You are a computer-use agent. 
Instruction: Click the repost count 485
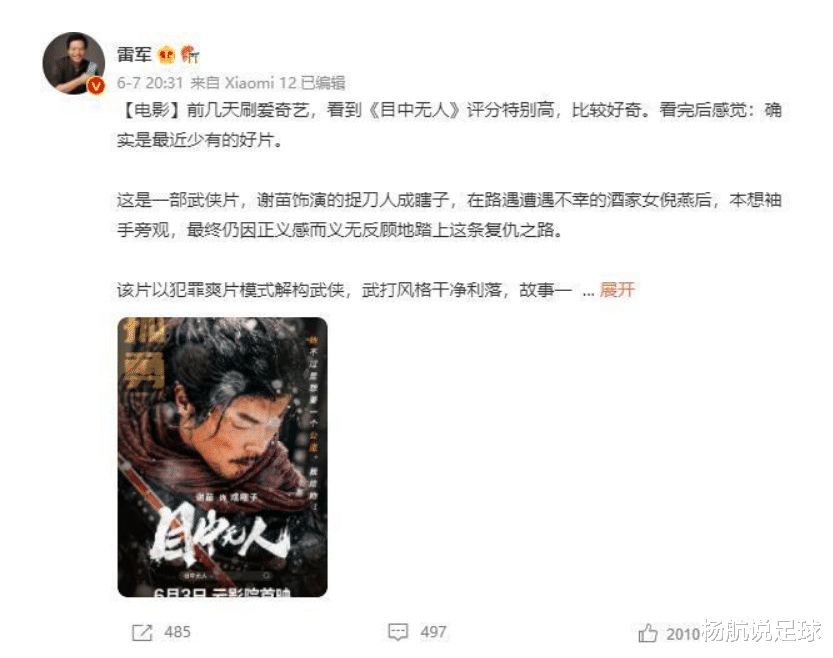(x=177, y=632)
